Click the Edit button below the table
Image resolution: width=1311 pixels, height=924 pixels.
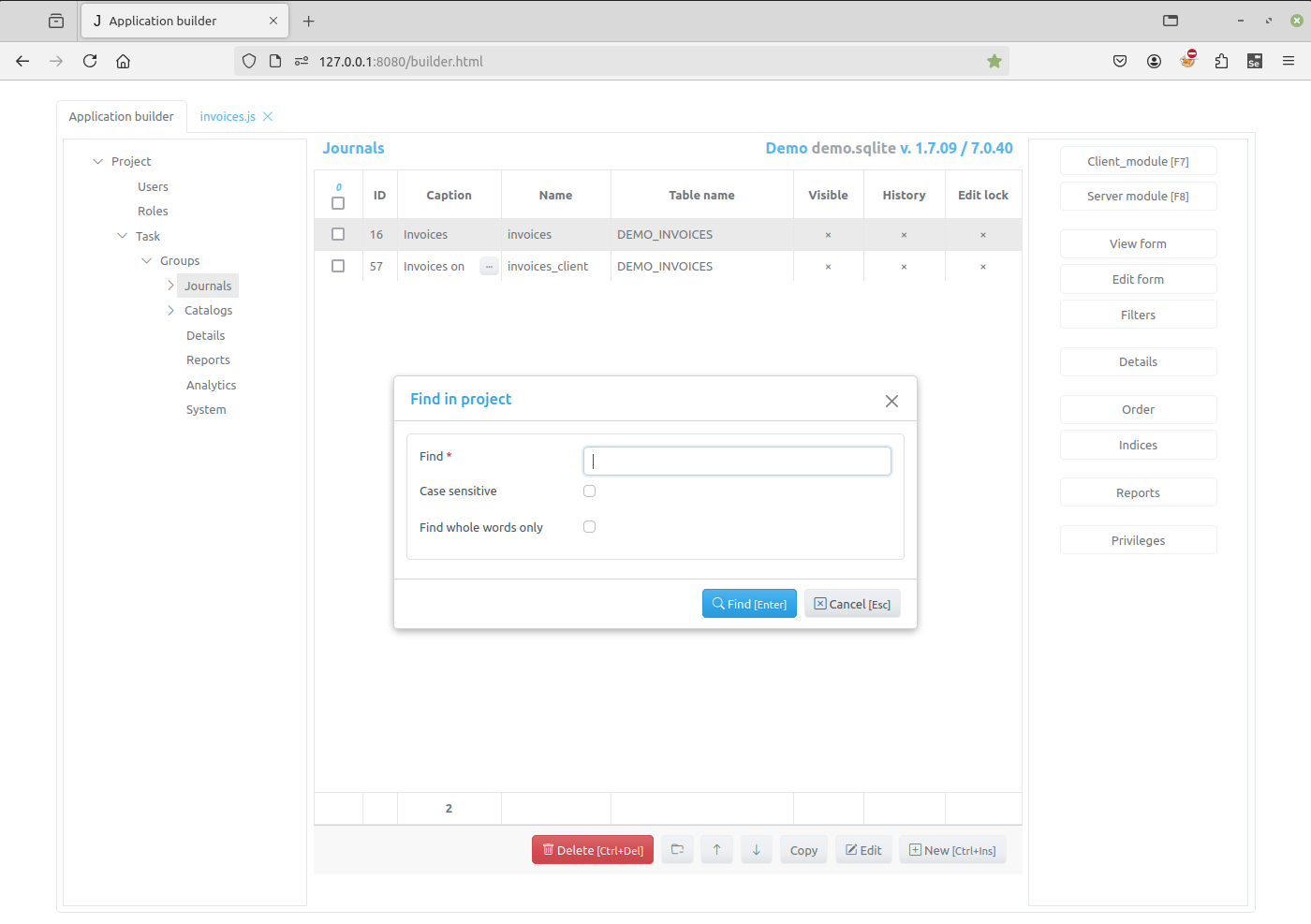coord(863,850)
